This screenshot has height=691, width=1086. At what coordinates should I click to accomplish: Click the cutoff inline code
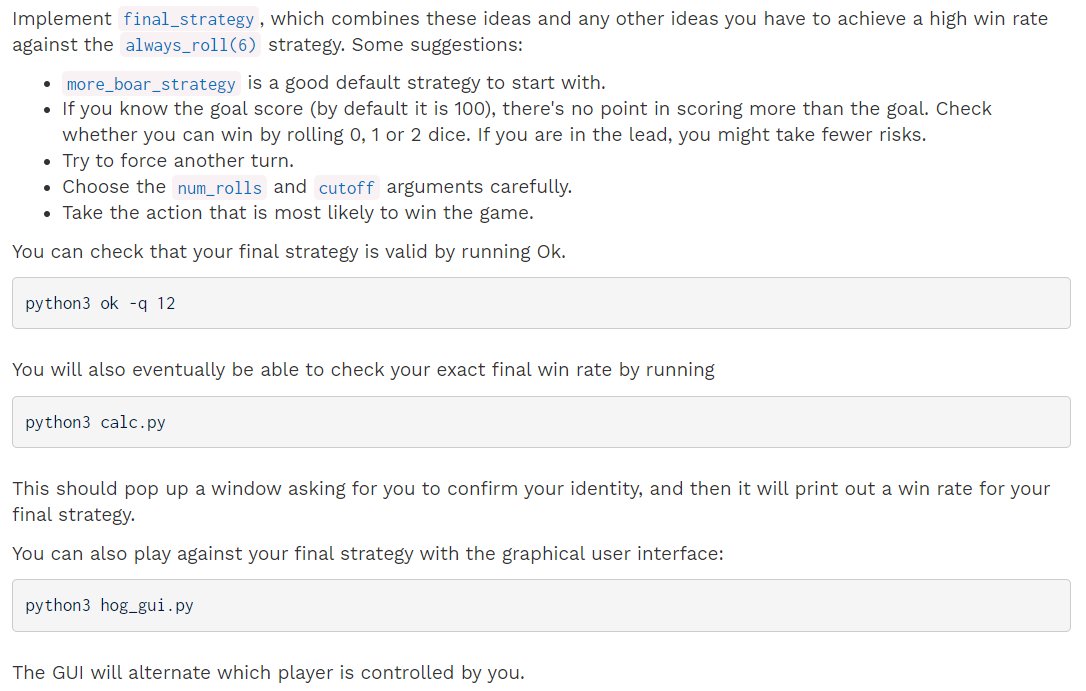click(x=346, y=188)
